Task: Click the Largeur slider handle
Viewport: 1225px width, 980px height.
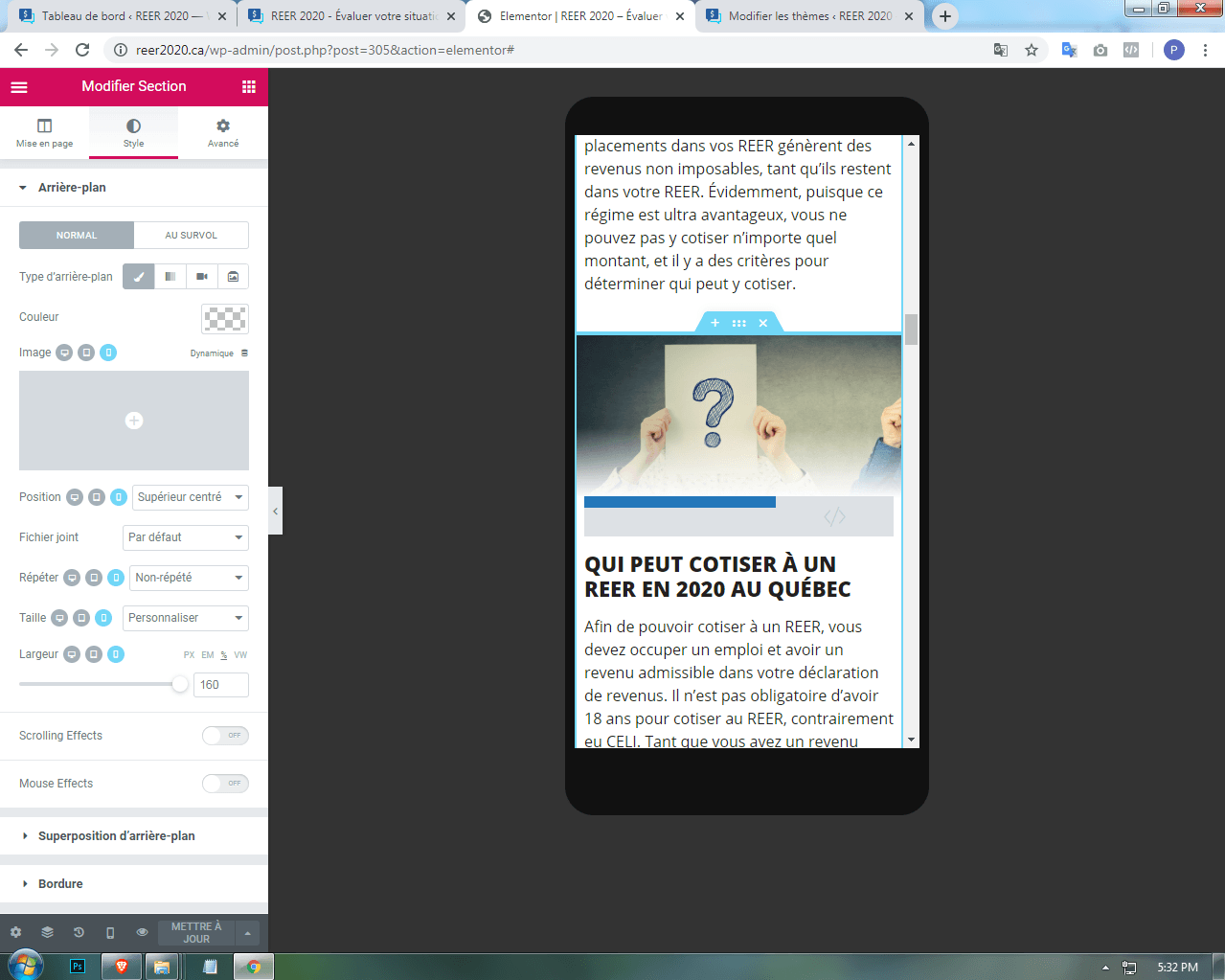Action: click(180, 684)
